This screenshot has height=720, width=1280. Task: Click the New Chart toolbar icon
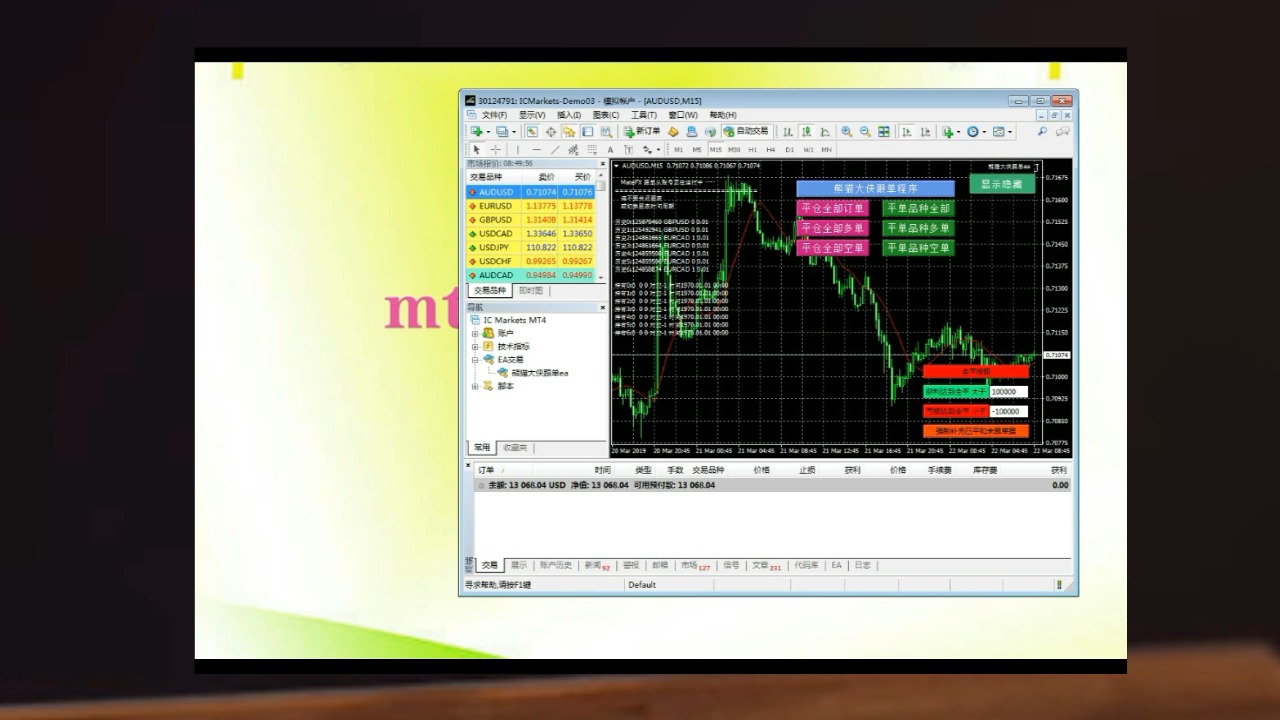(x=477, y=131)
